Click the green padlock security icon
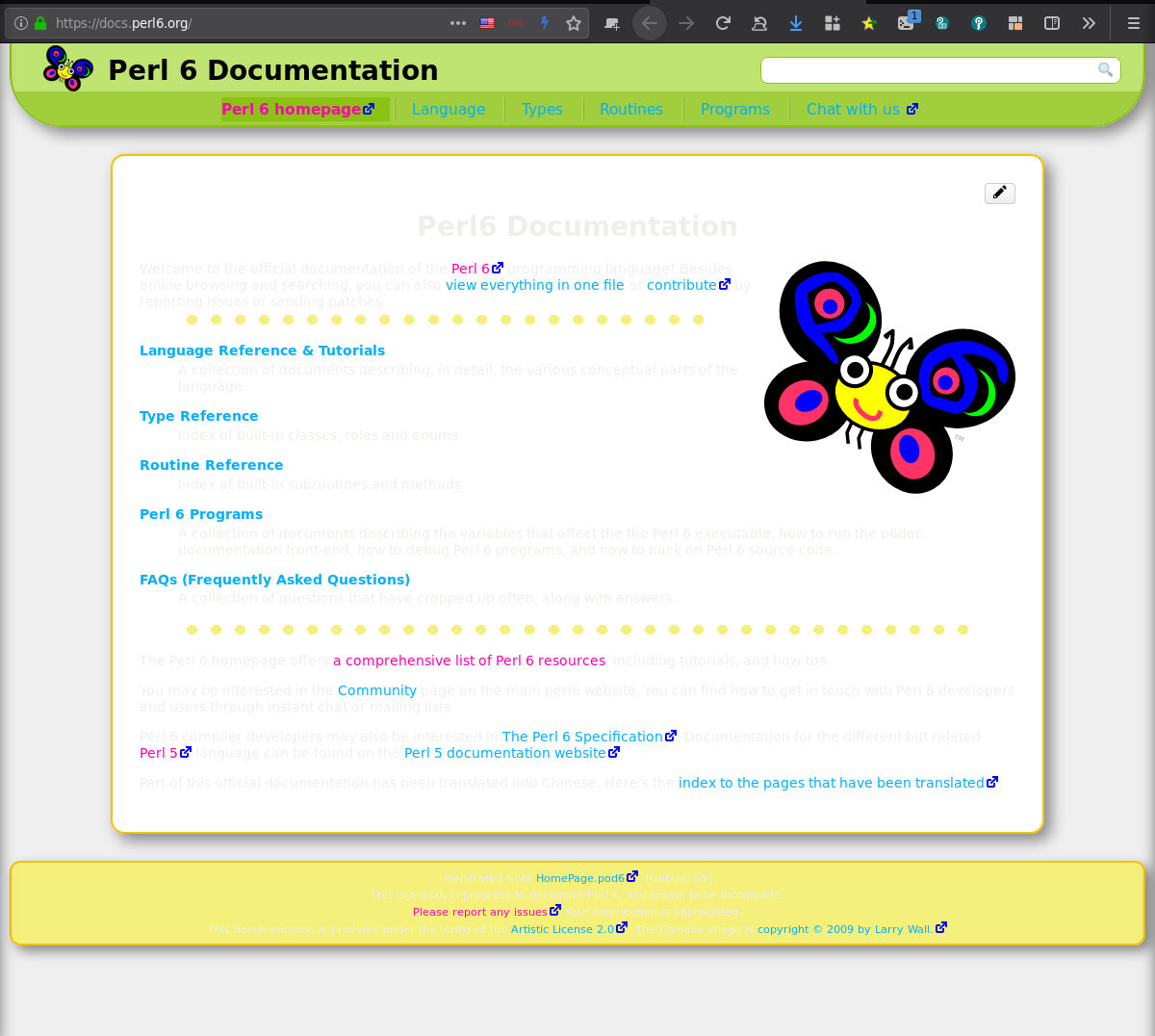1155x1036 pixels. pyautogui.click(x=40, y=23)
